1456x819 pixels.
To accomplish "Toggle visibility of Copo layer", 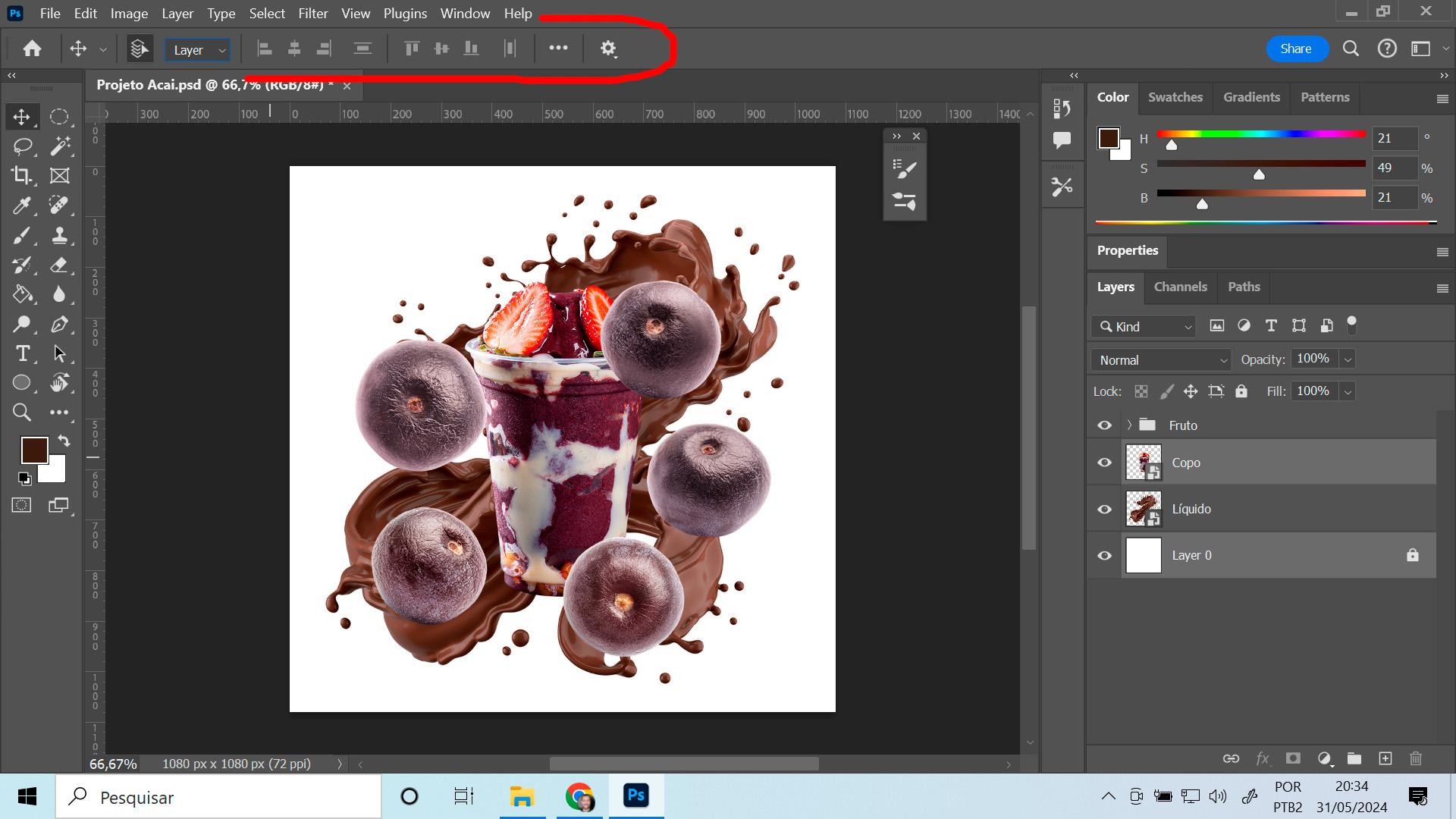I will [x=1105, y=462].
